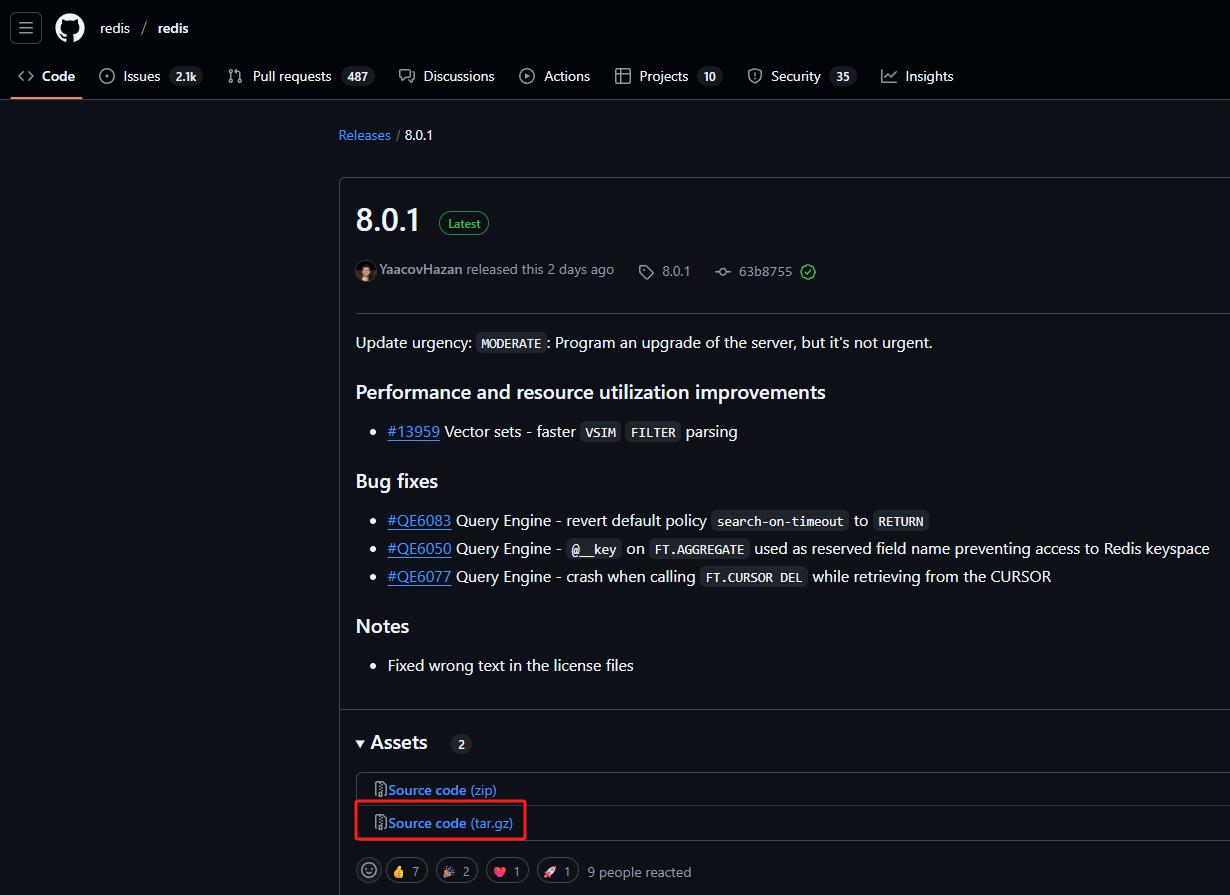Viewport: 1230px width, 895px height.
Task: Click 'Performance and resource utilization improvements' heading
Action: pyautogui.click(x=591, y=392)
